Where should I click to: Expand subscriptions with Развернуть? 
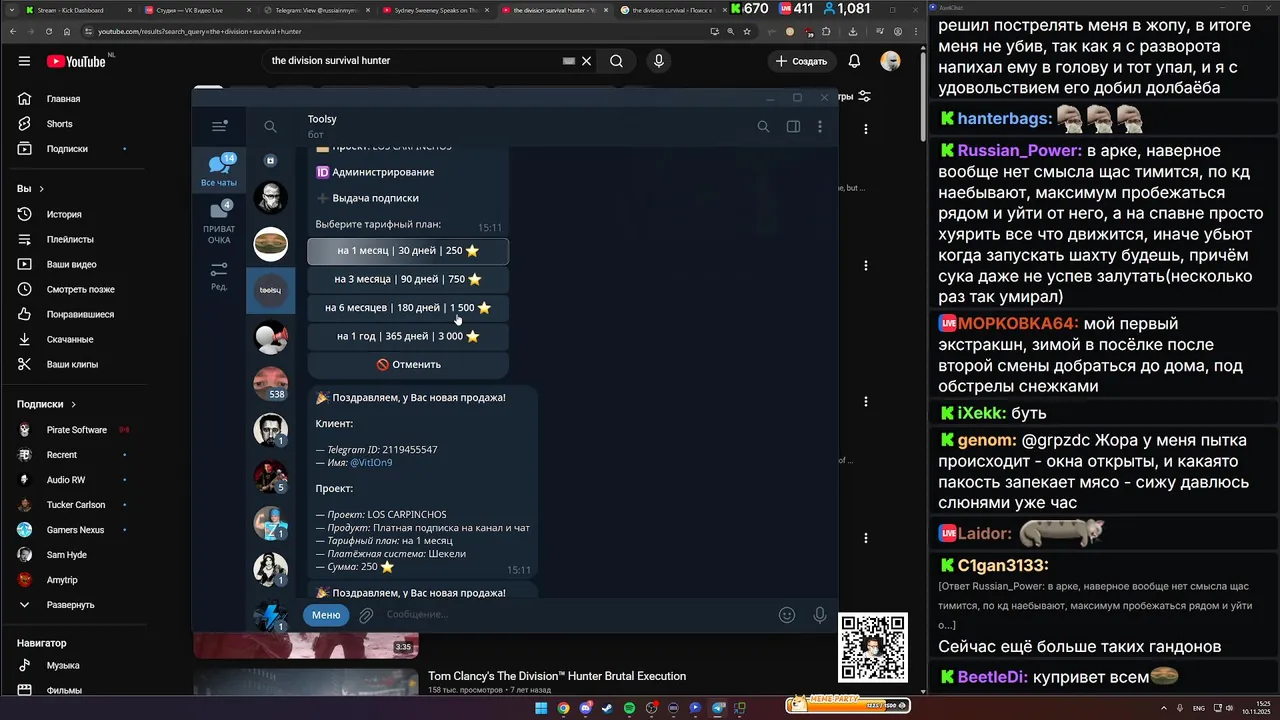(70, 605)
